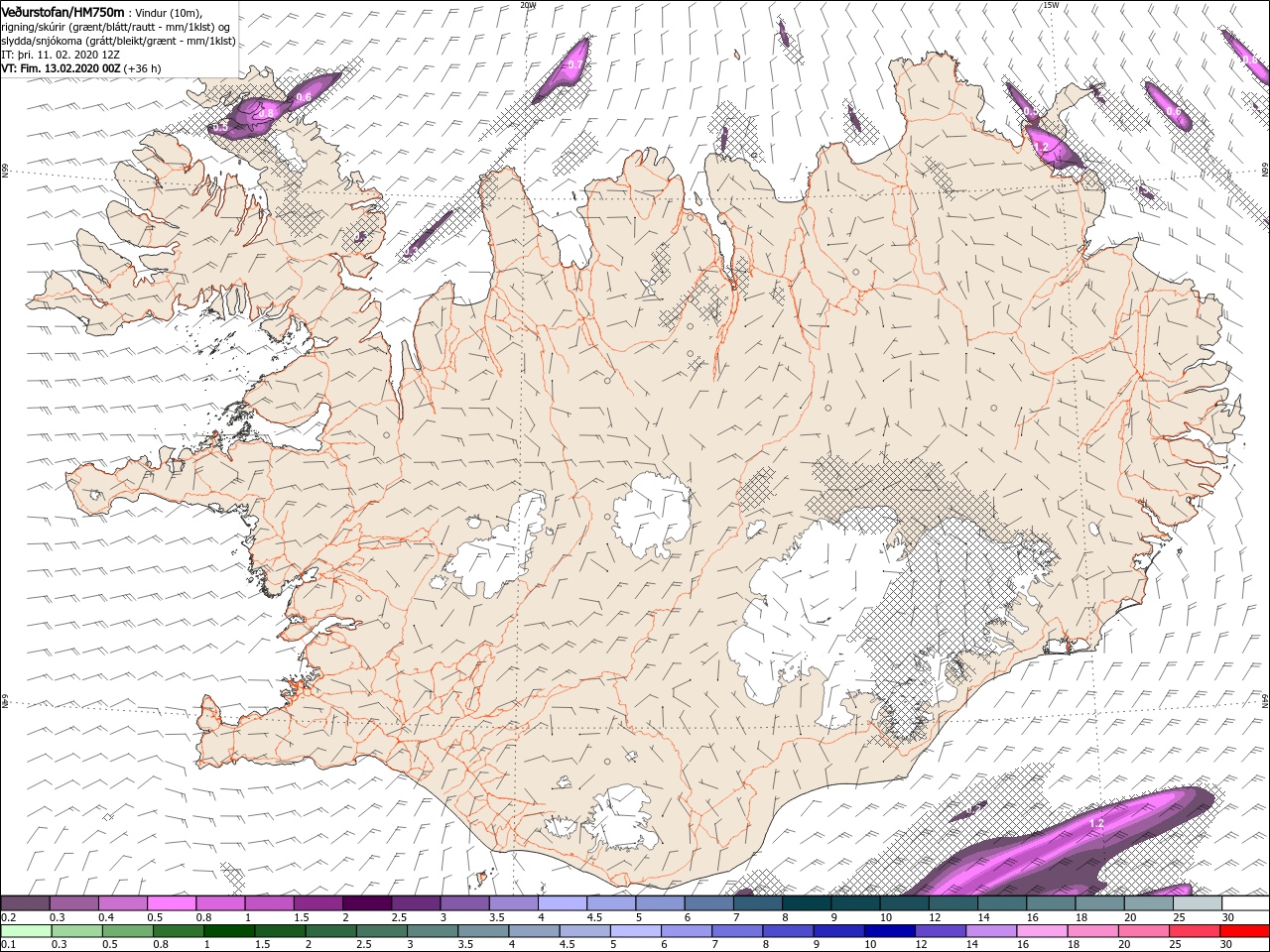Pick the lower legend red swatch above 30
This screenshot has width=1270, height=952.
(1245, 931)
